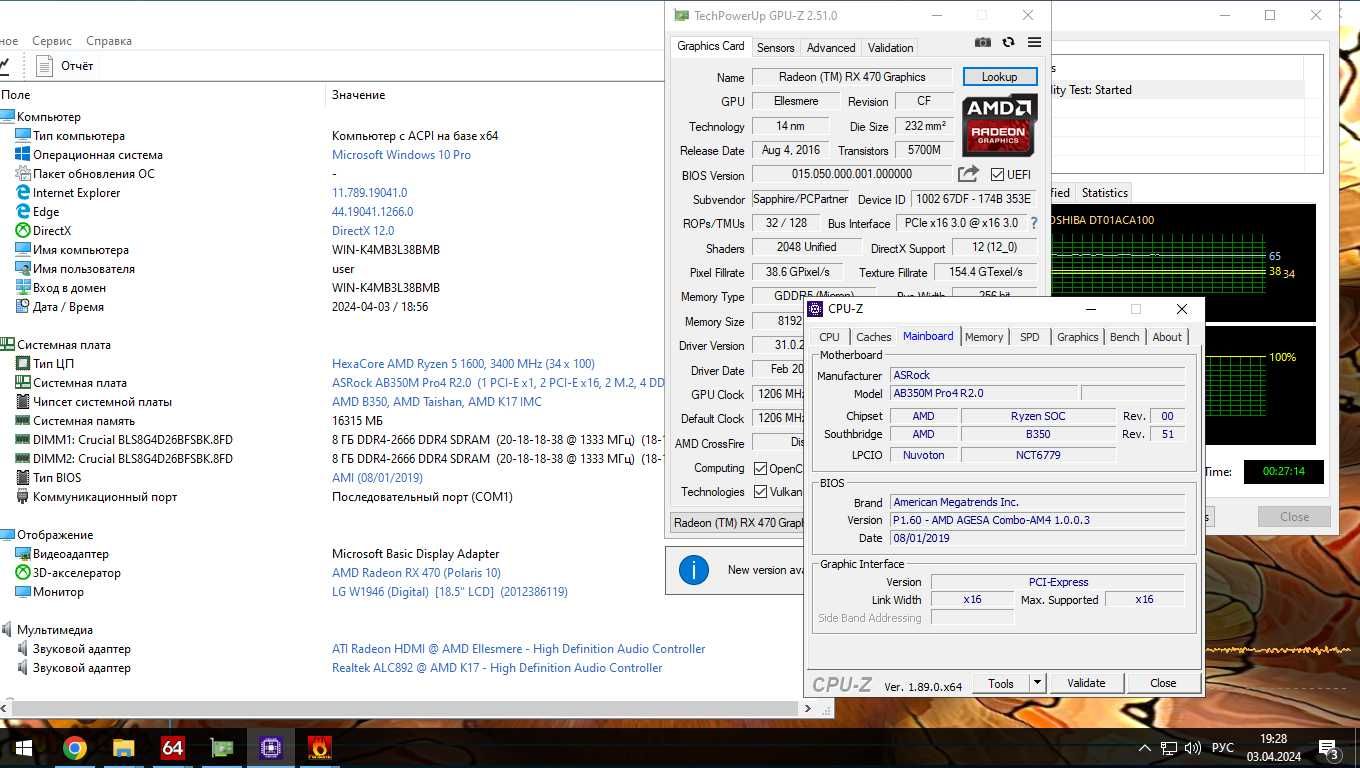Click the GPU-Z refresh icon

[x=1008, y=42]
